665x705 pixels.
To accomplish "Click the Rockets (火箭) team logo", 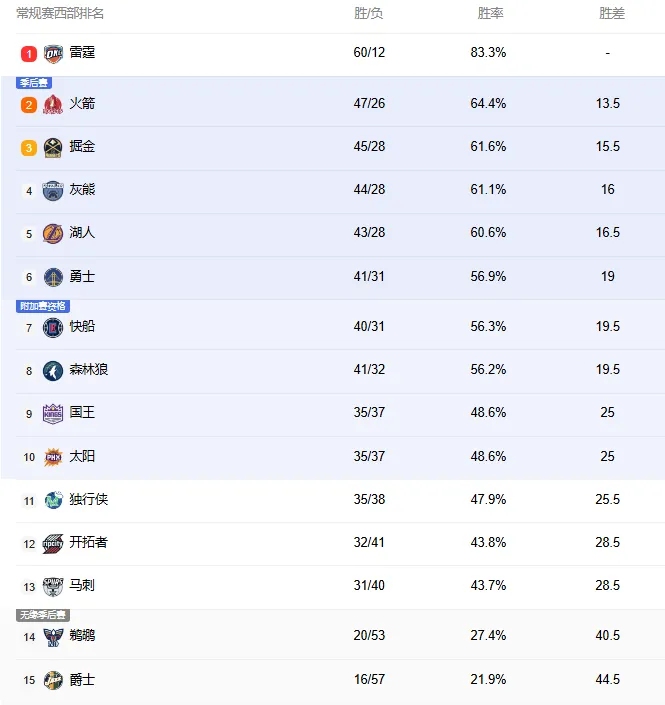I will point(53,105).
